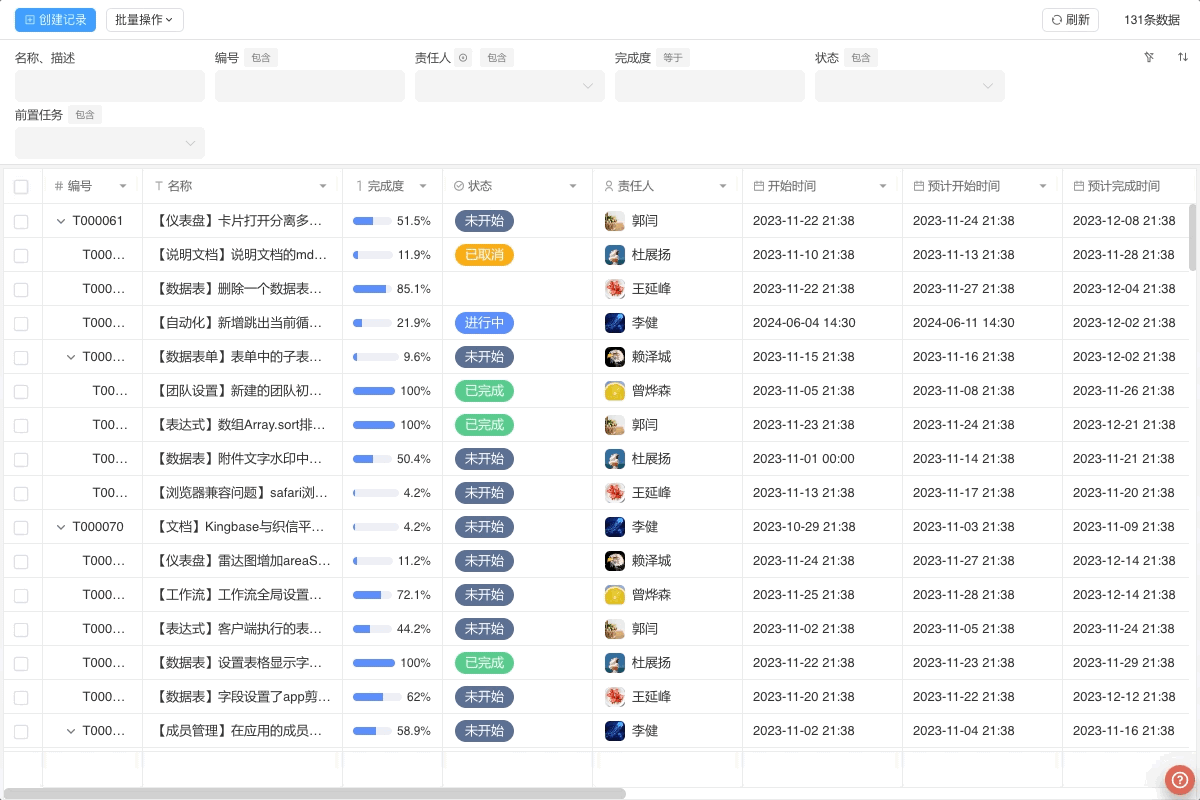Viewport: 1200px width, 800px height.
Task: Open 编号 column header dropdown arrow
Action: 123,186
